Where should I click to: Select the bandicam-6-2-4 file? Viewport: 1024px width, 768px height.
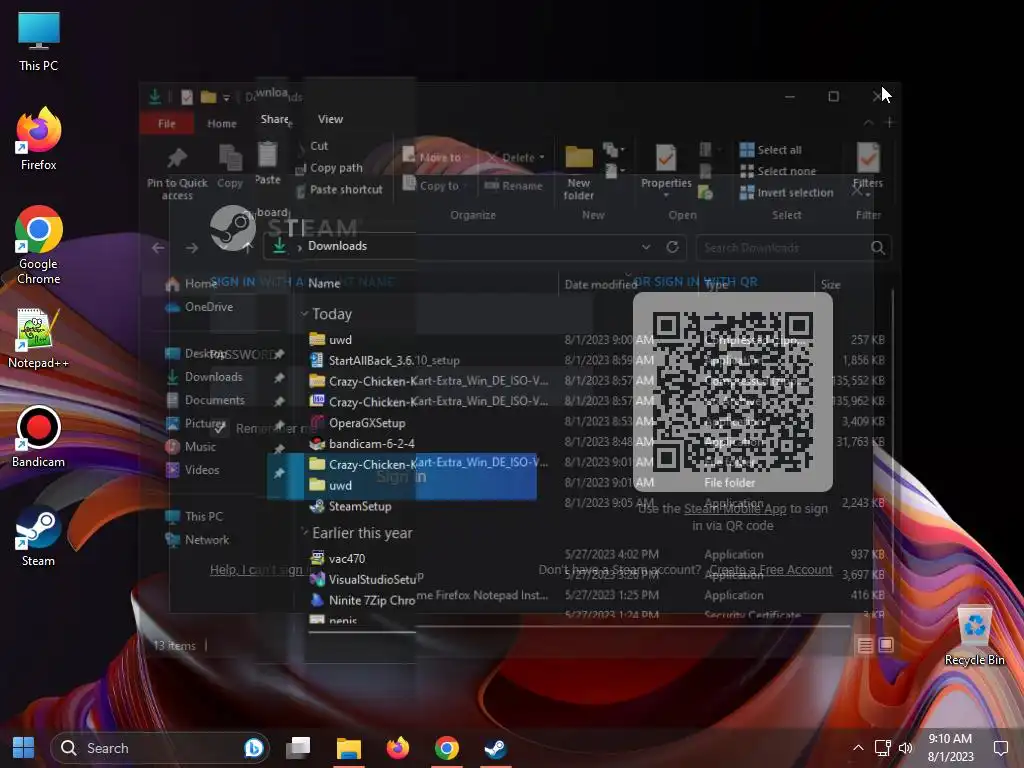pyautogui.click(x=362, y=443)
